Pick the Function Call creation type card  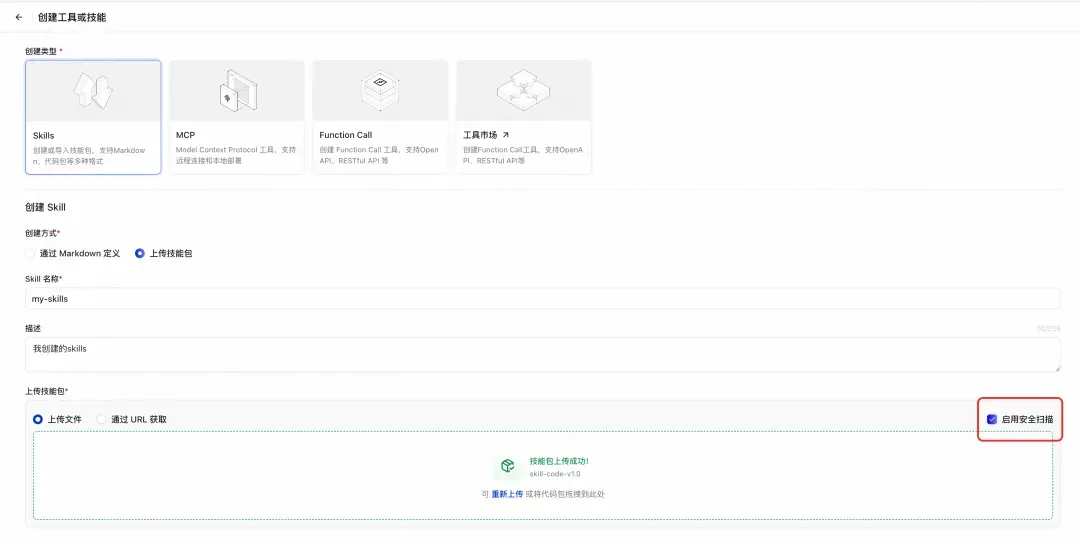(380, 117)
